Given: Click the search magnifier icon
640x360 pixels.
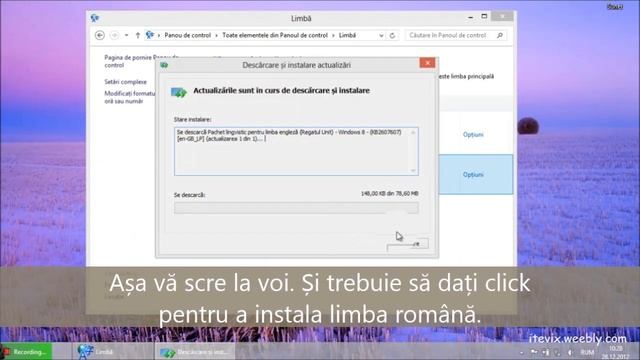Looking at the screenshot, I should (500, 36).
